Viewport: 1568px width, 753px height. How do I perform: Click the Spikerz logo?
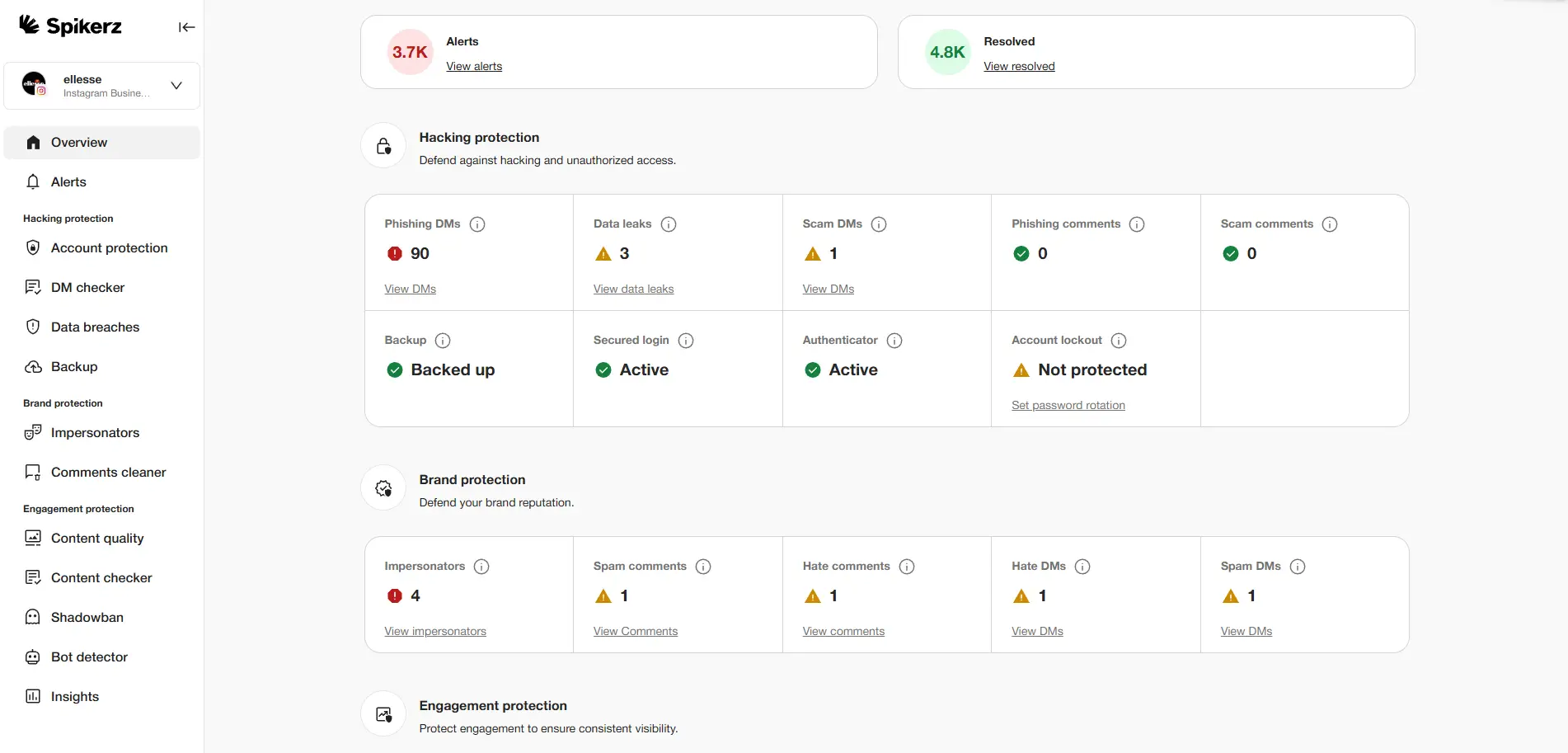70,26
